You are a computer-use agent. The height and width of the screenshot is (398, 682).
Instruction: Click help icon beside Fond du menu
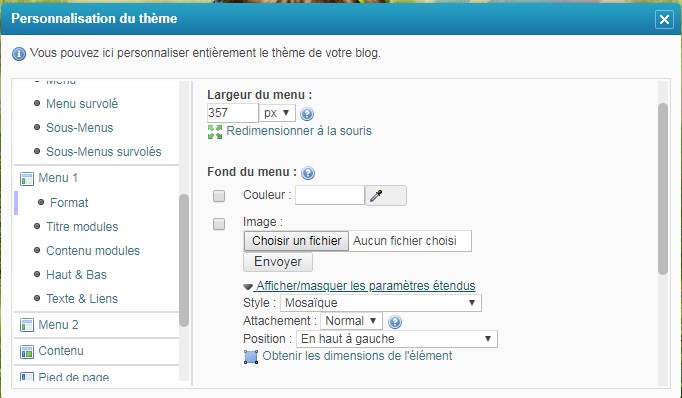point(308,173)
